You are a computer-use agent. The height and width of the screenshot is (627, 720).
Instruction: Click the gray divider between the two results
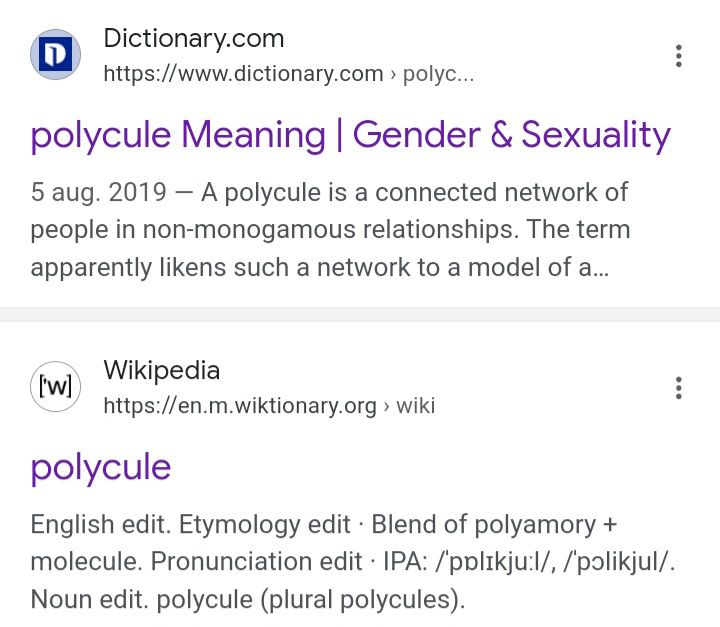[x=360, y=314]
